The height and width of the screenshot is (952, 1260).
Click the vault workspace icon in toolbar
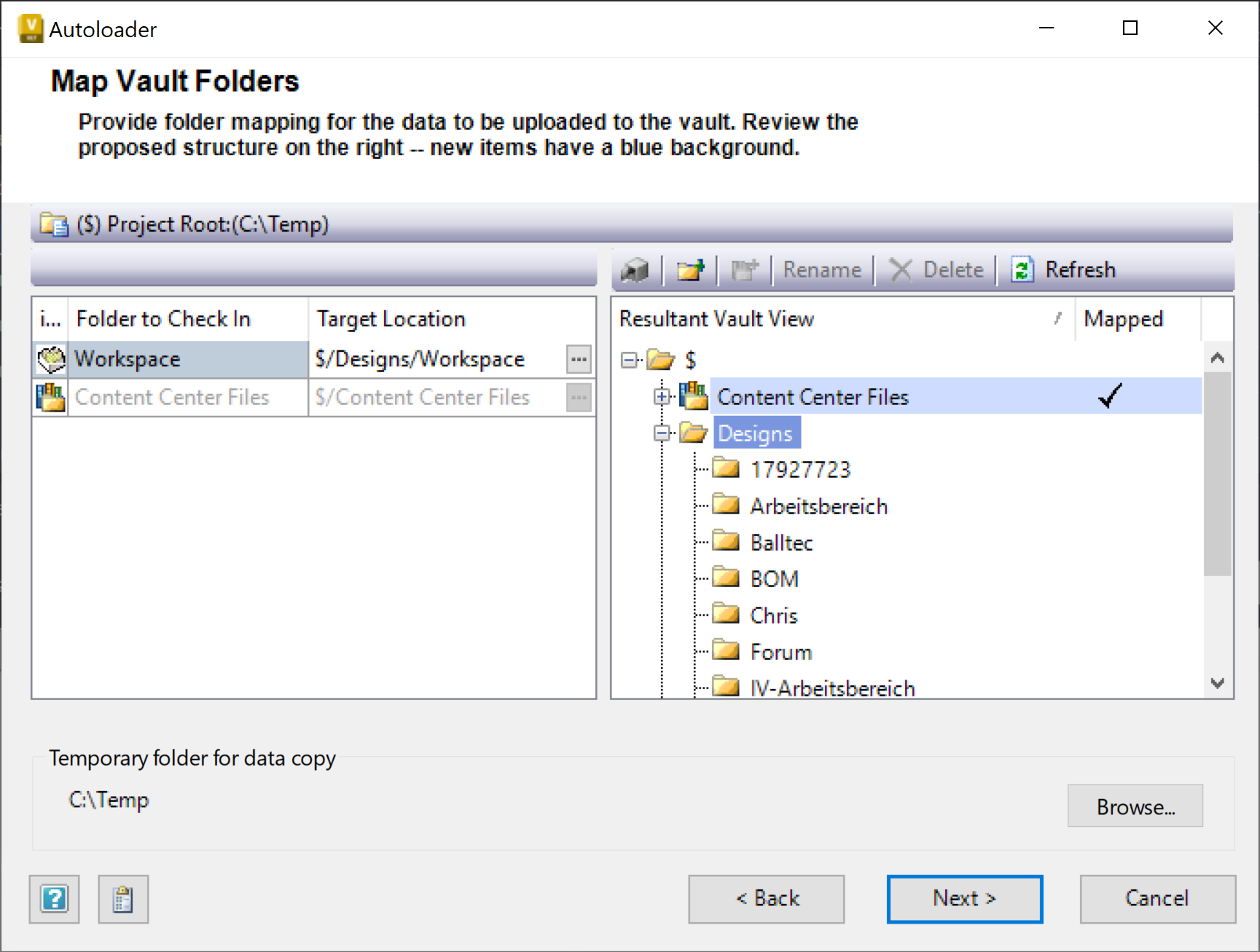click(635, 270)
